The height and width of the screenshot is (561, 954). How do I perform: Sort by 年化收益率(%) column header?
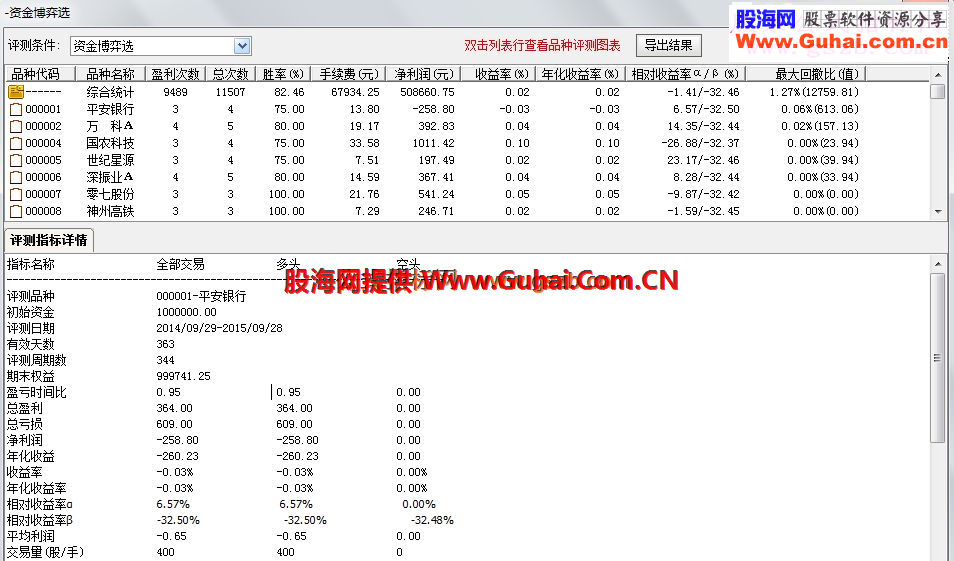(x=580, y=74)
